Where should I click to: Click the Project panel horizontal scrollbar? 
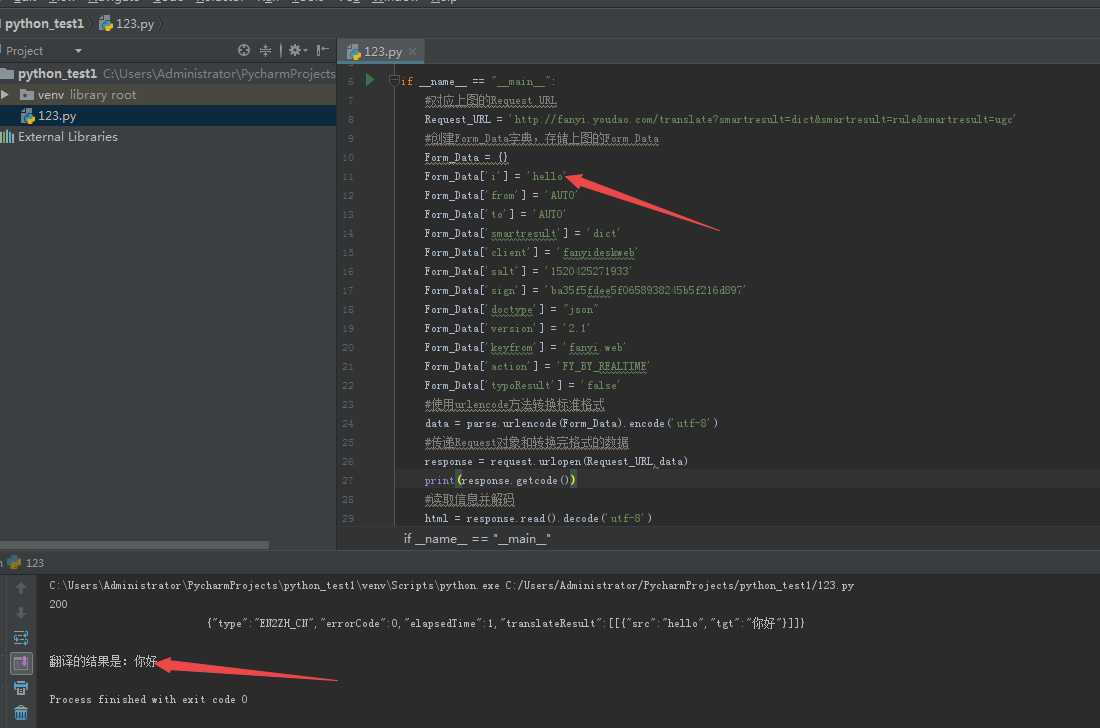135,545
